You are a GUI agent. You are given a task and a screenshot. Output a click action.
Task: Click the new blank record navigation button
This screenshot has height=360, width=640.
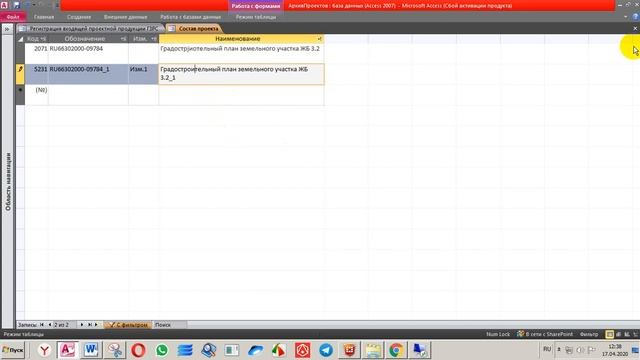97,325
